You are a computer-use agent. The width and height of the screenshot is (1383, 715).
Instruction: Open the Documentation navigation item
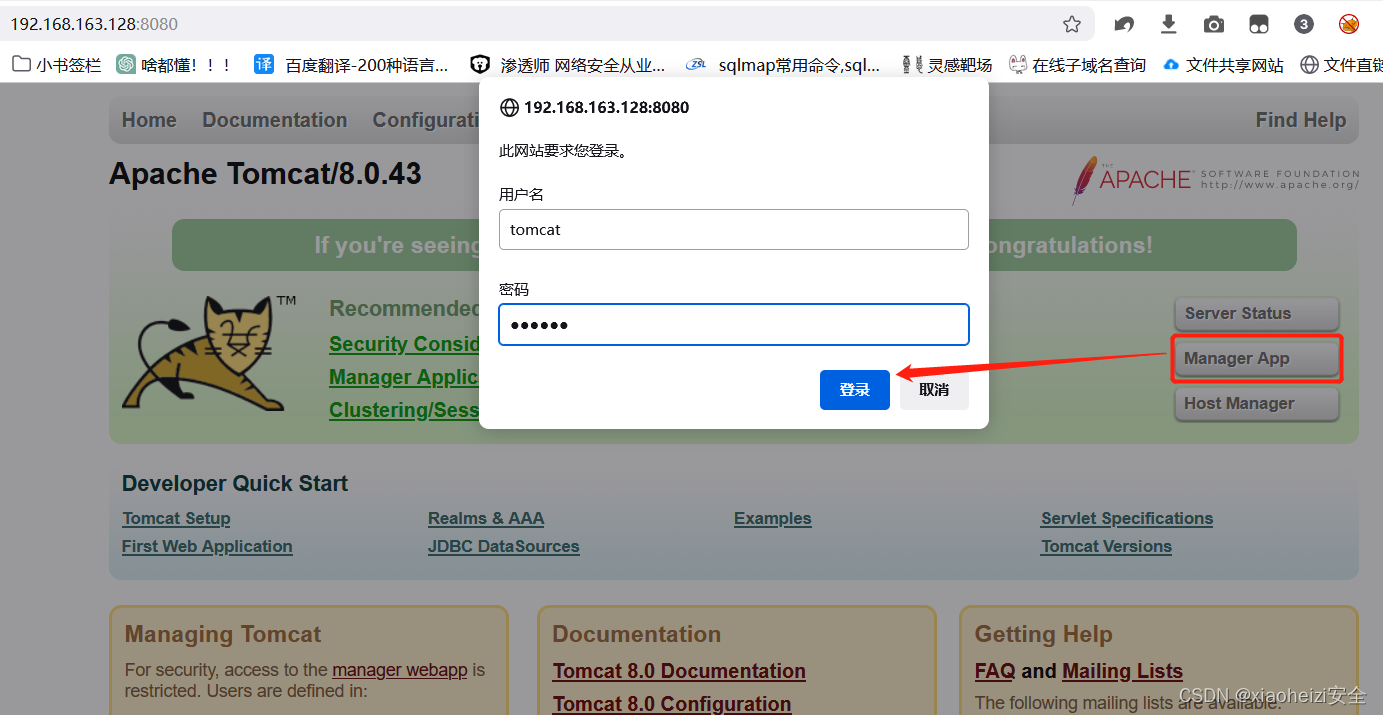(274, 119)
